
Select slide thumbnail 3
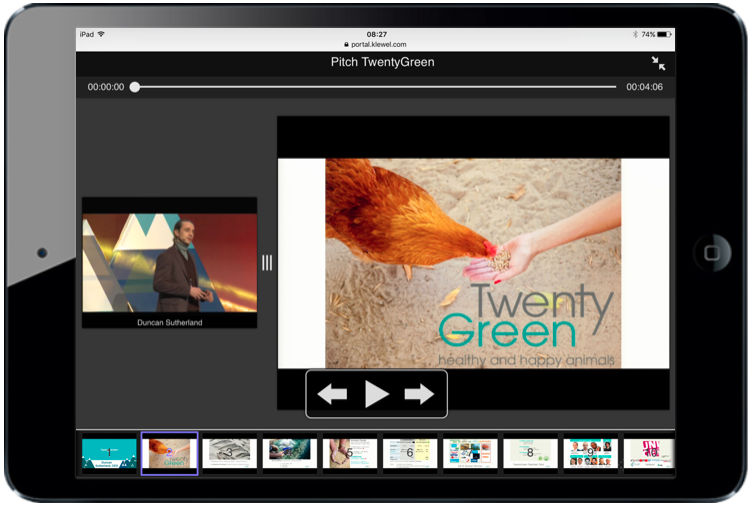(x=230, y=453)
